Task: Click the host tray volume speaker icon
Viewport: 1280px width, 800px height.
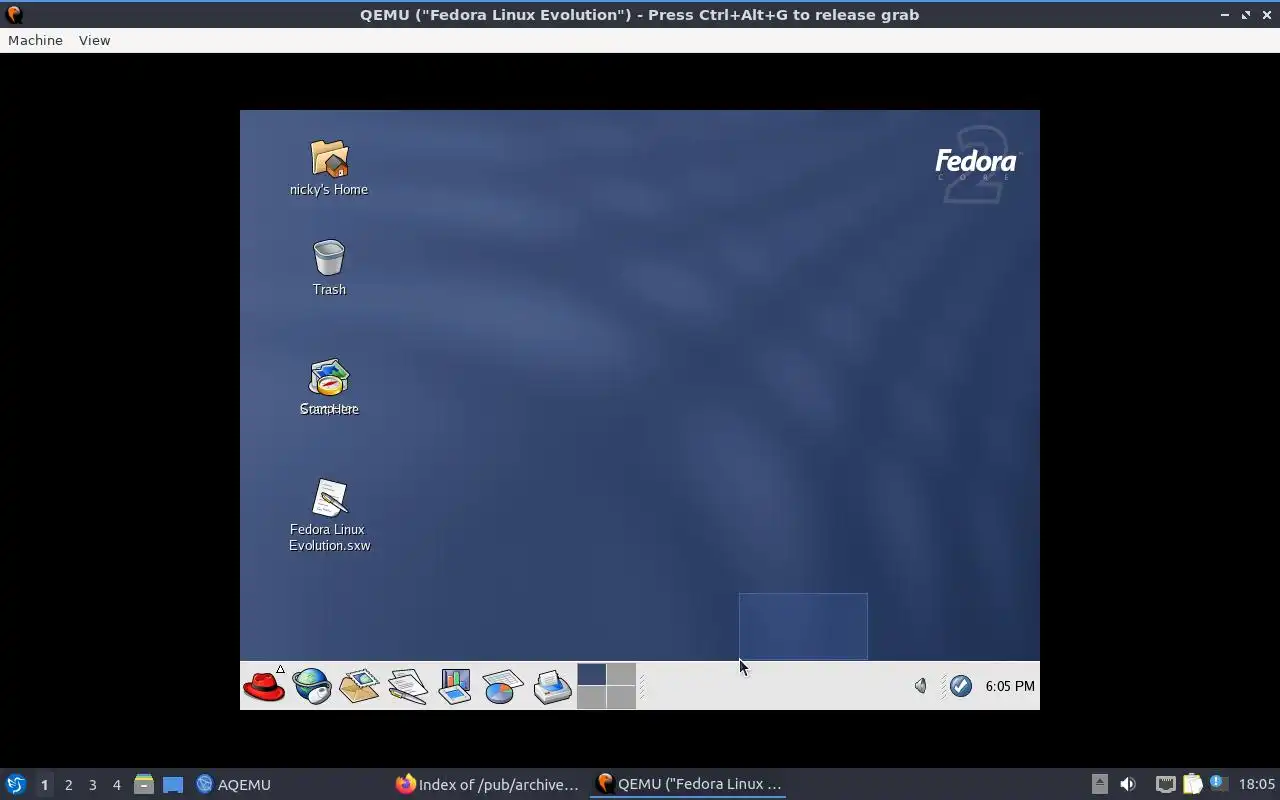Action: (x=1128, y=784)
